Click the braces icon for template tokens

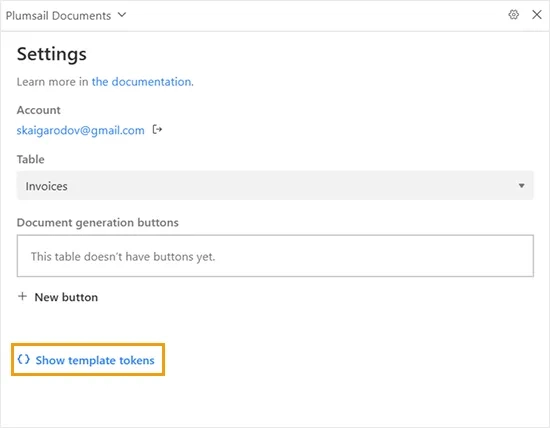(24, 359)
